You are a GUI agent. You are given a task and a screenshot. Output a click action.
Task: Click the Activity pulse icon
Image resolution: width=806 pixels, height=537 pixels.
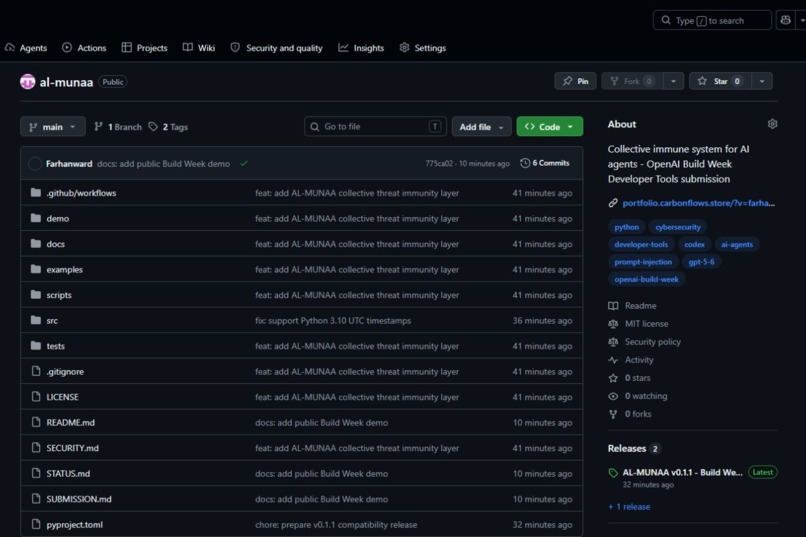[x=613, y=360]
